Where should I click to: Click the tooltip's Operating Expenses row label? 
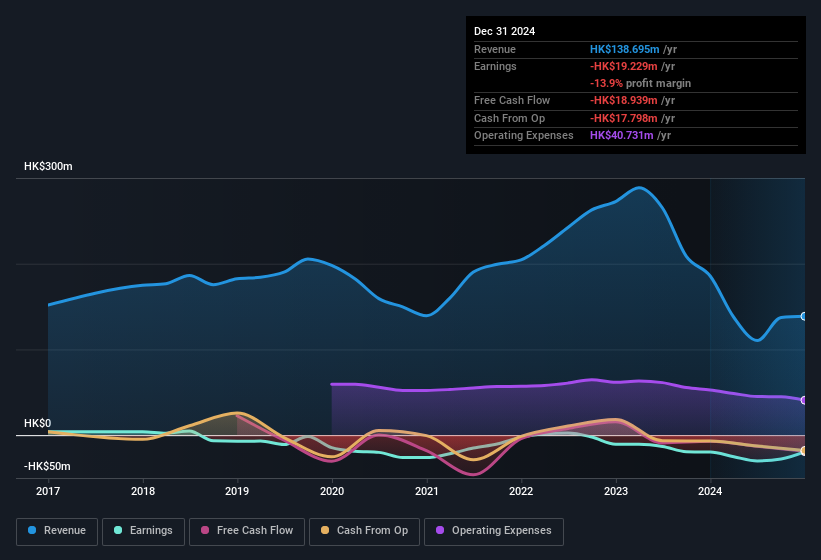click(x=523, y=135)
